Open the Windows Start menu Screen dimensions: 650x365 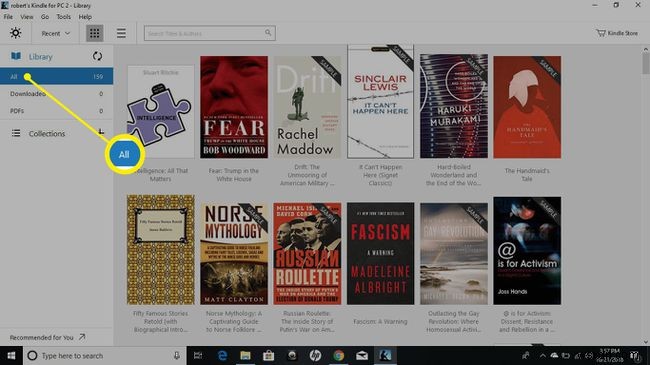pyautogui.click(x=11, y=355)
